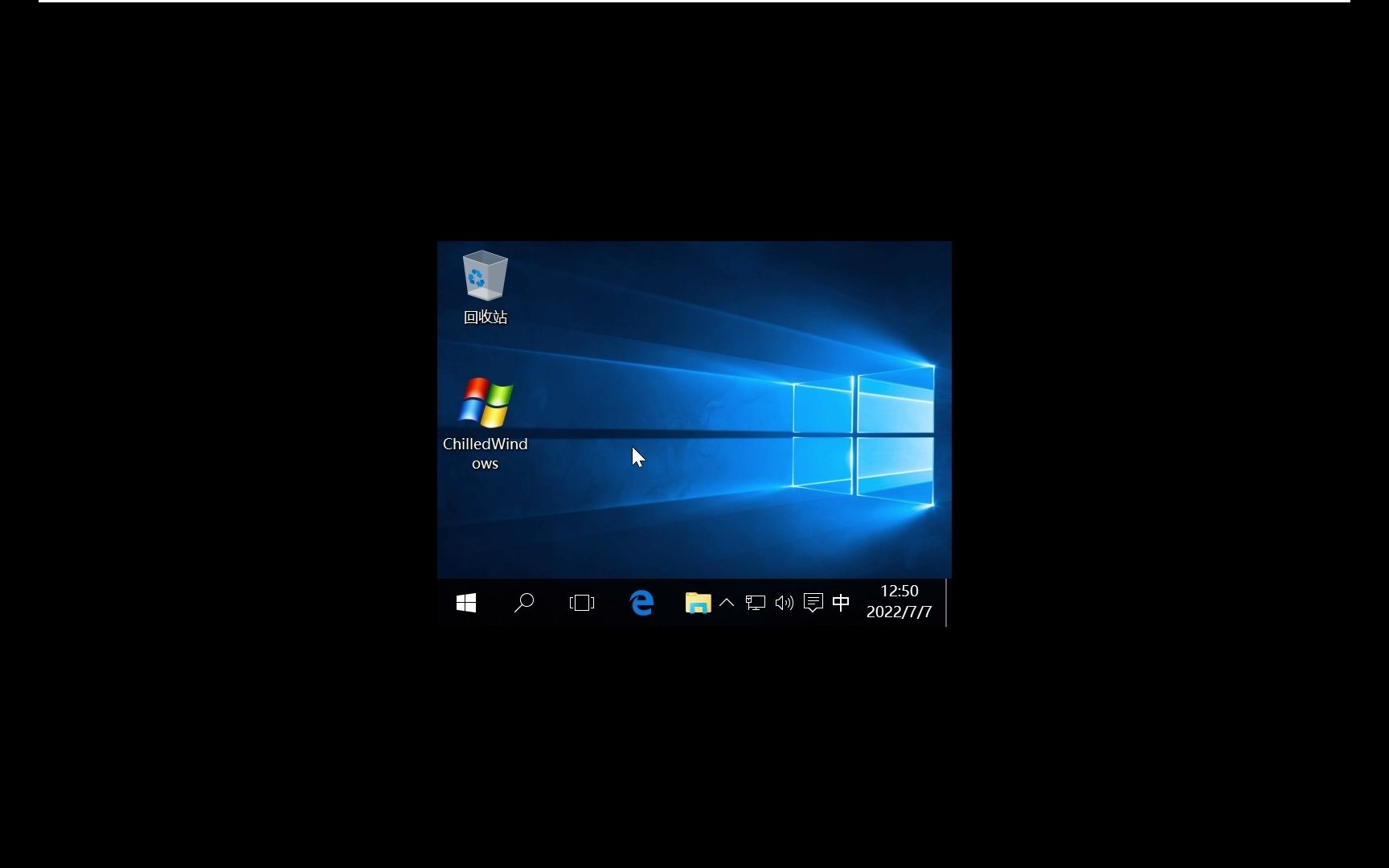Image resolution: width=1389 pixels, height=868 pixels.
Task: Open clock showing 12:50 2022/7/7
Action: point(899,601)
